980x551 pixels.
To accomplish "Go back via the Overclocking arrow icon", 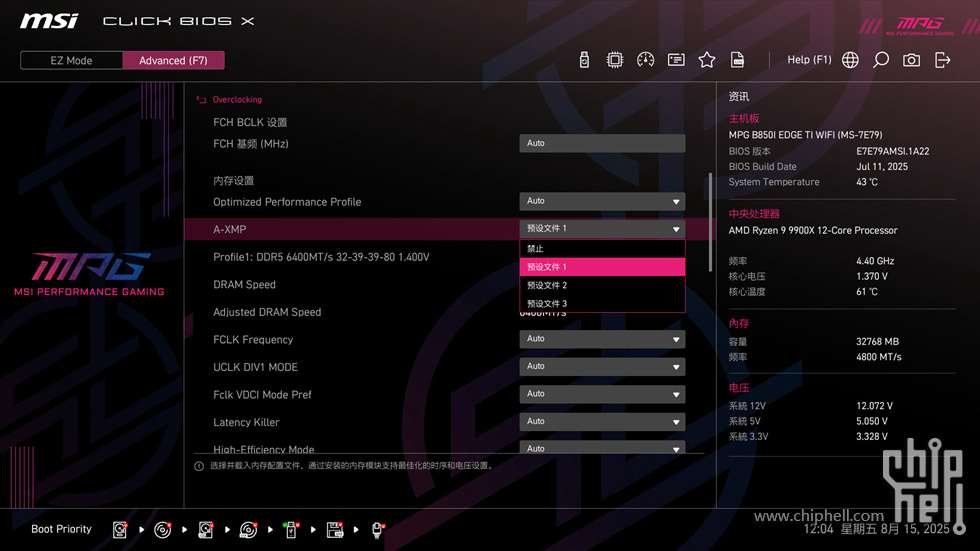I will [x=201, y=99].
